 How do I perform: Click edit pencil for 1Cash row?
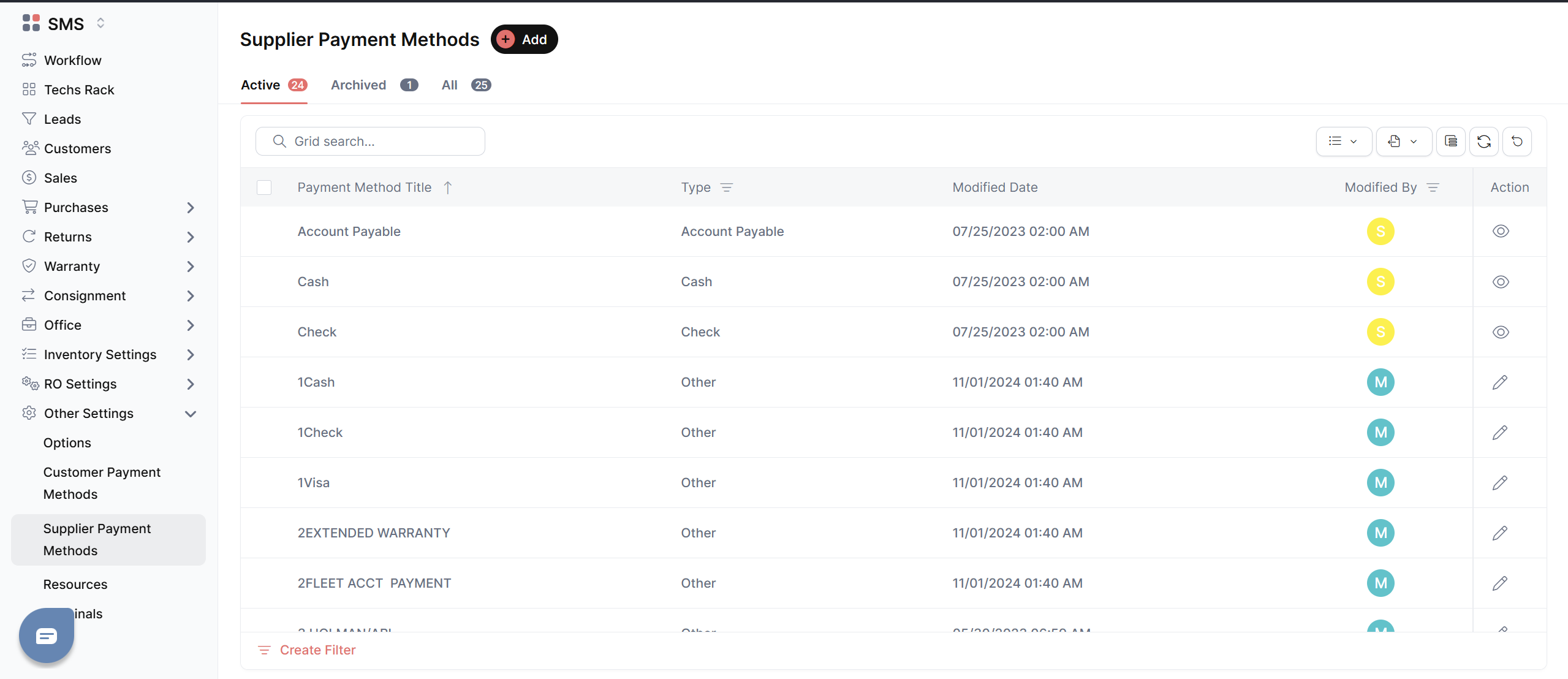(1499, 382)
